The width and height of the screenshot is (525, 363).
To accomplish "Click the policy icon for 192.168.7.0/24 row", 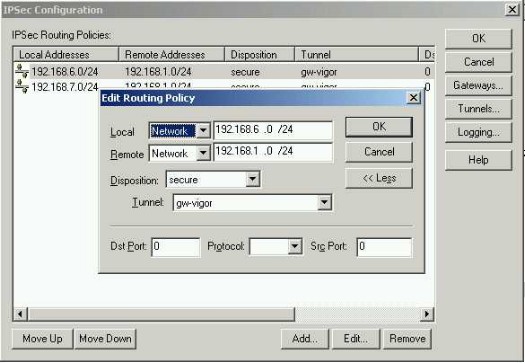I will 22,87.
